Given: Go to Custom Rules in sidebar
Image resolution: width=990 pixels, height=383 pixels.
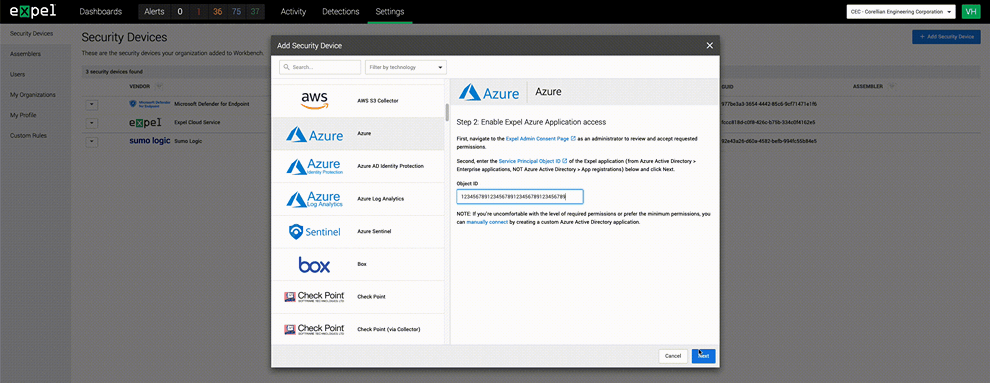Looking at the screenshot, I should tap(28, 136).
